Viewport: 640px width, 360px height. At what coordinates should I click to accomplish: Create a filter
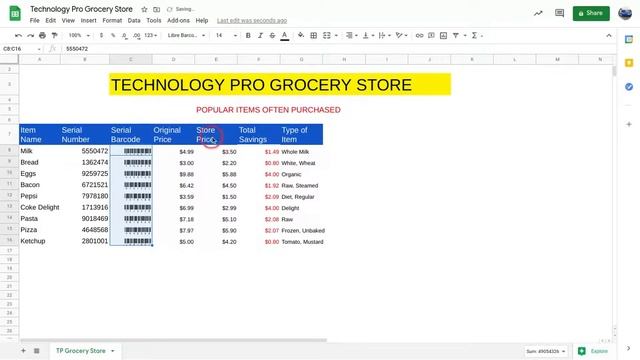(x=456, y=36)
